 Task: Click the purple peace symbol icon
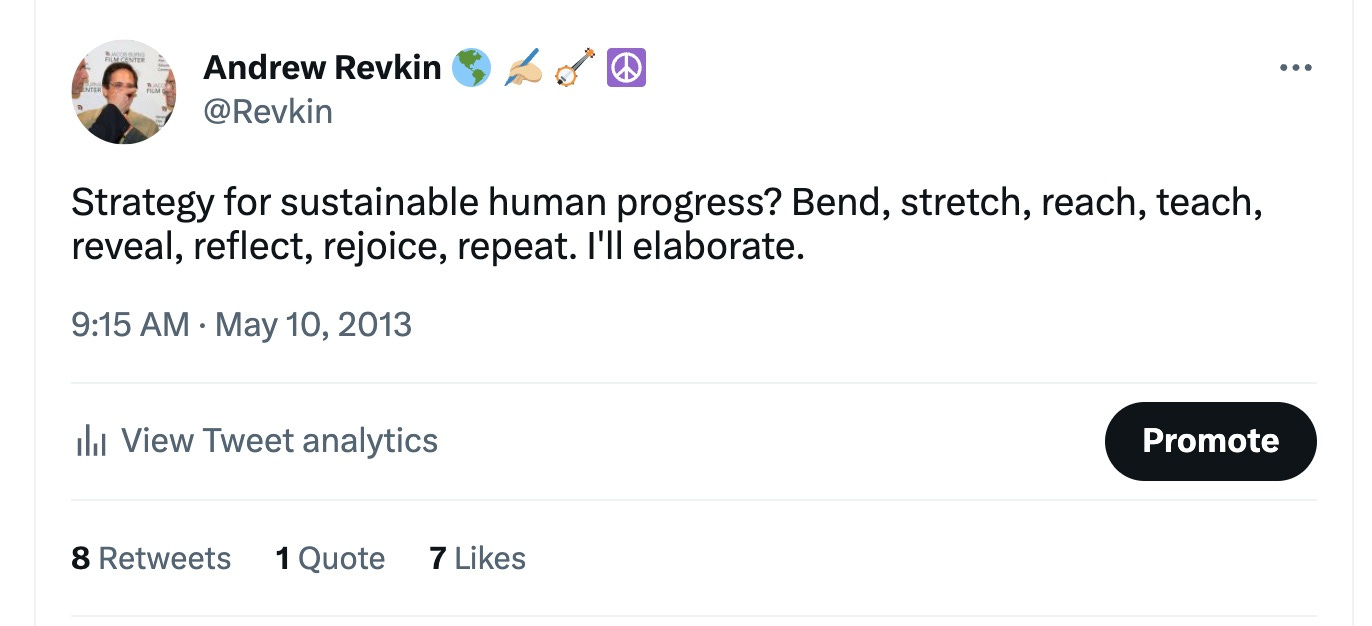pos(627,68)
